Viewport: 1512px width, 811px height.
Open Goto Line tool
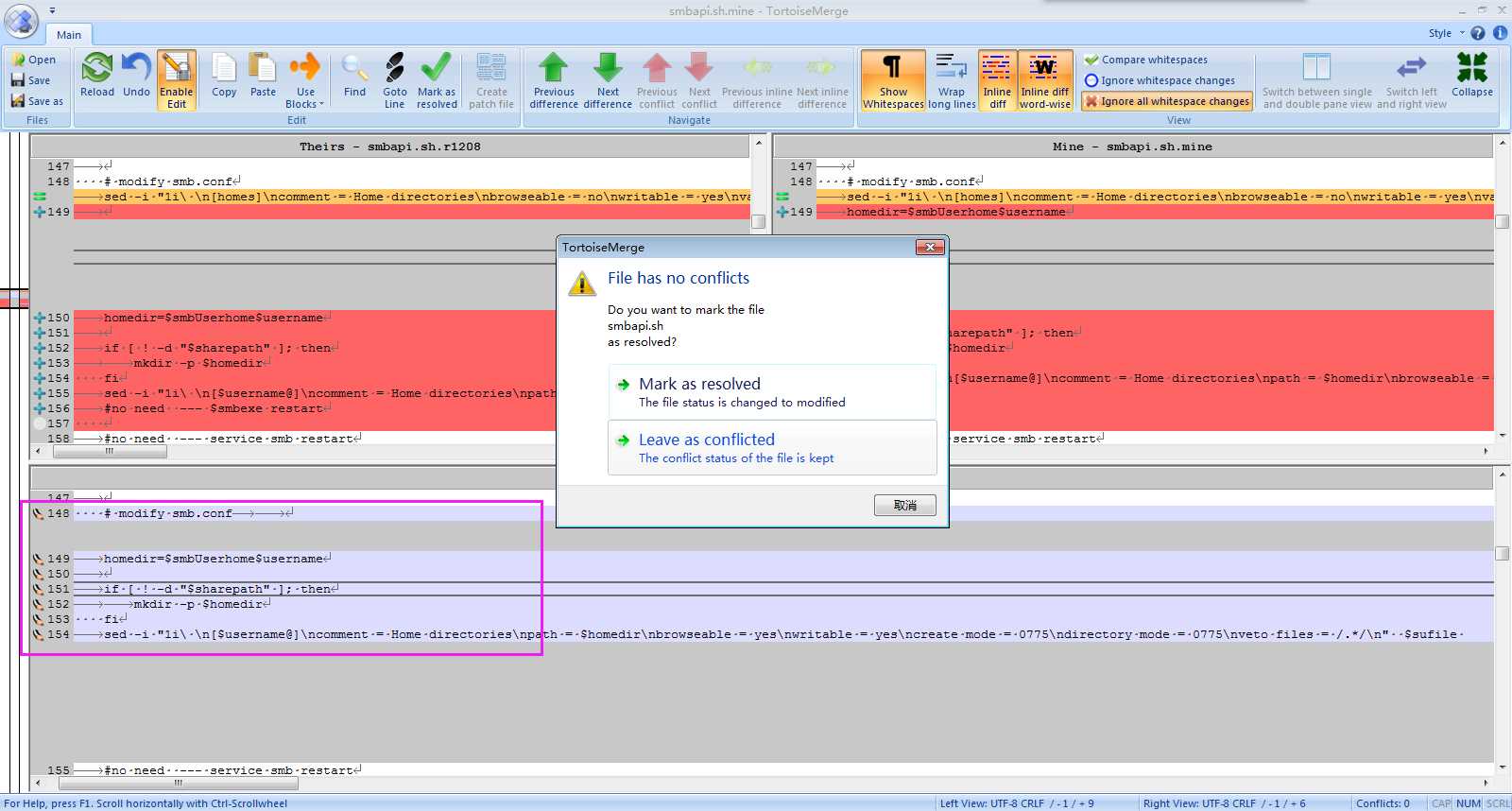[x=394, y=80]
